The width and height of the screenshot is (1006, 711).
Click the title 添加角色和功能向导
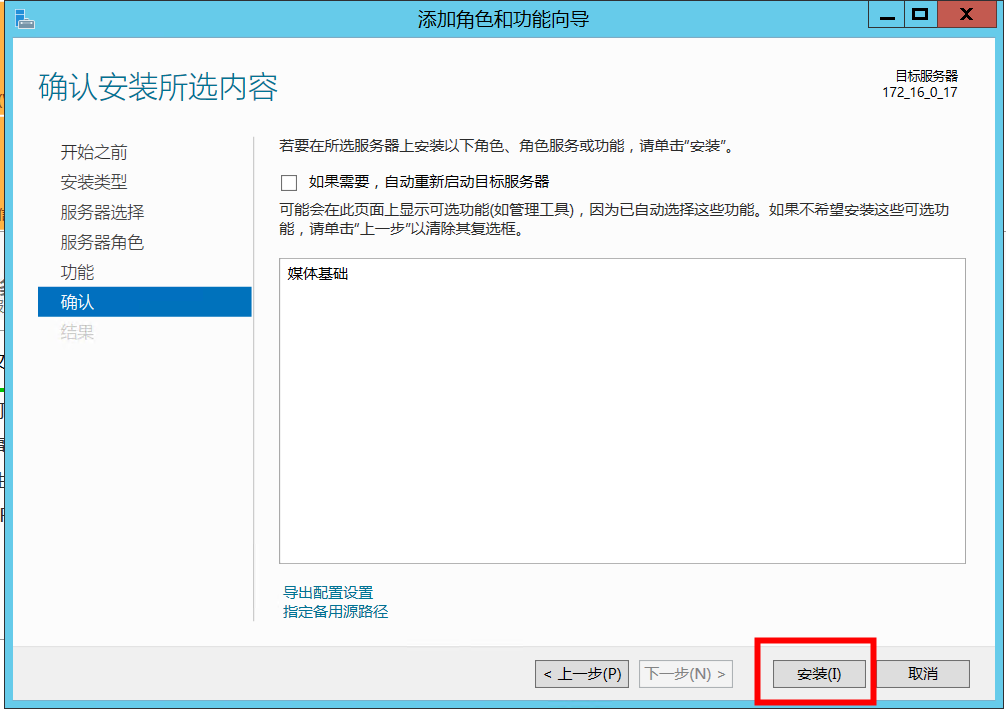[503, 19]
